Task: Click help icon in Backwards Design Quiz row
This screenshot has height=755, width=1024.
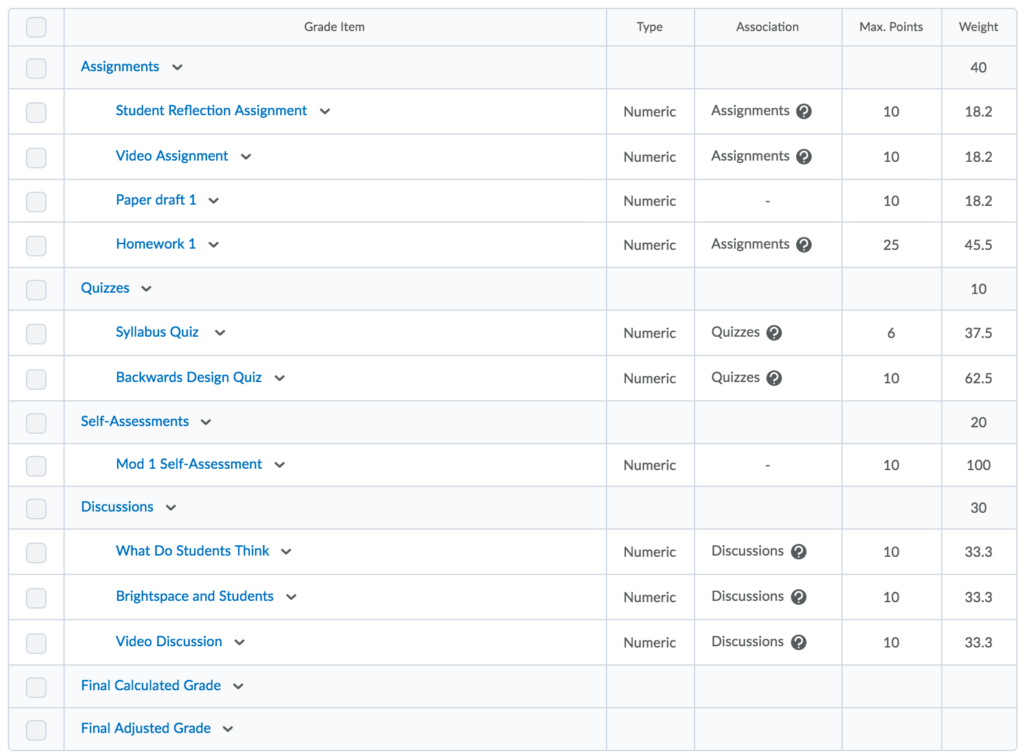Action: coord(774,378)
